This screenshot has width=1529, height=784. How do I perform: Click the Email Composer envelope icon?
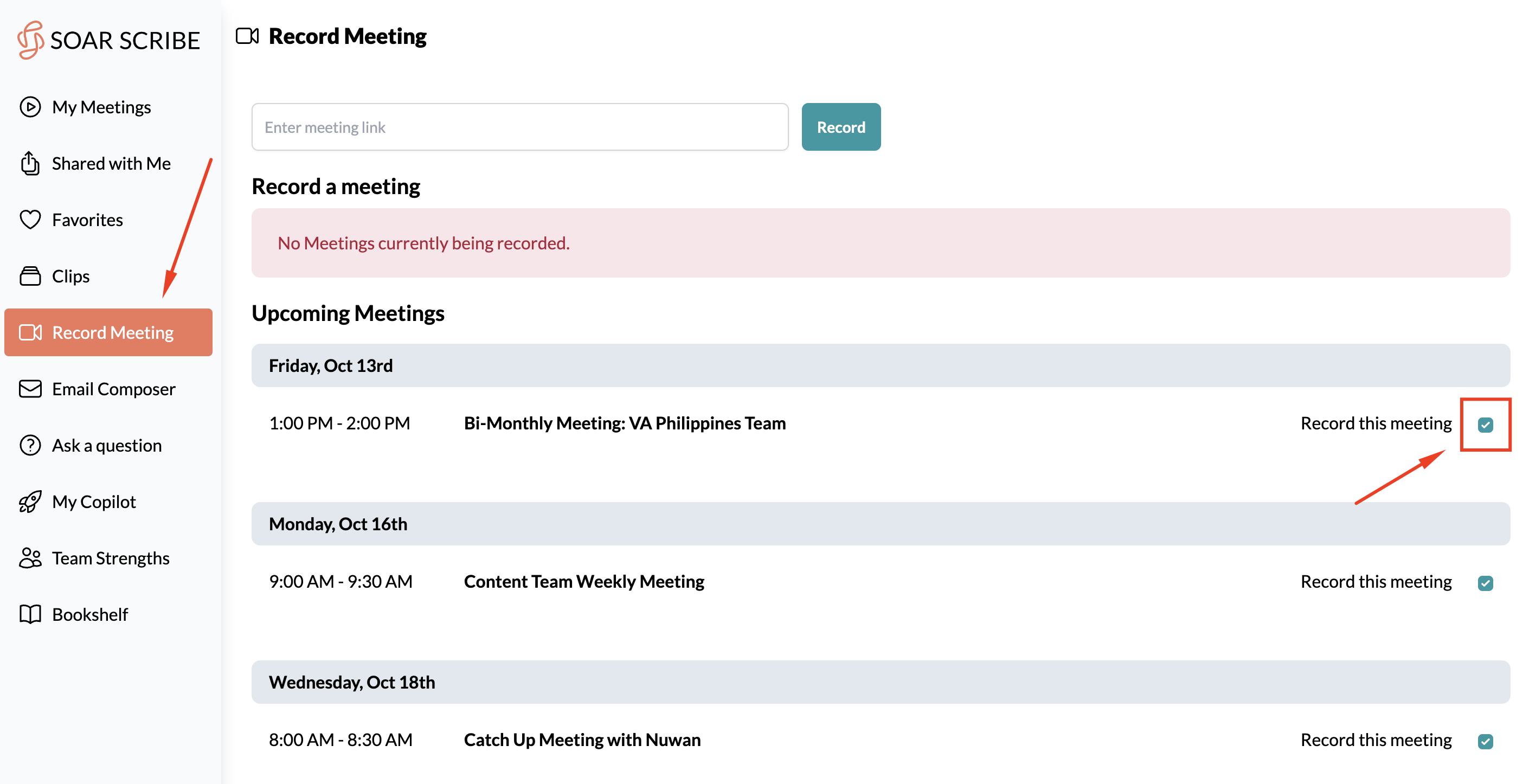click(30, 389)
